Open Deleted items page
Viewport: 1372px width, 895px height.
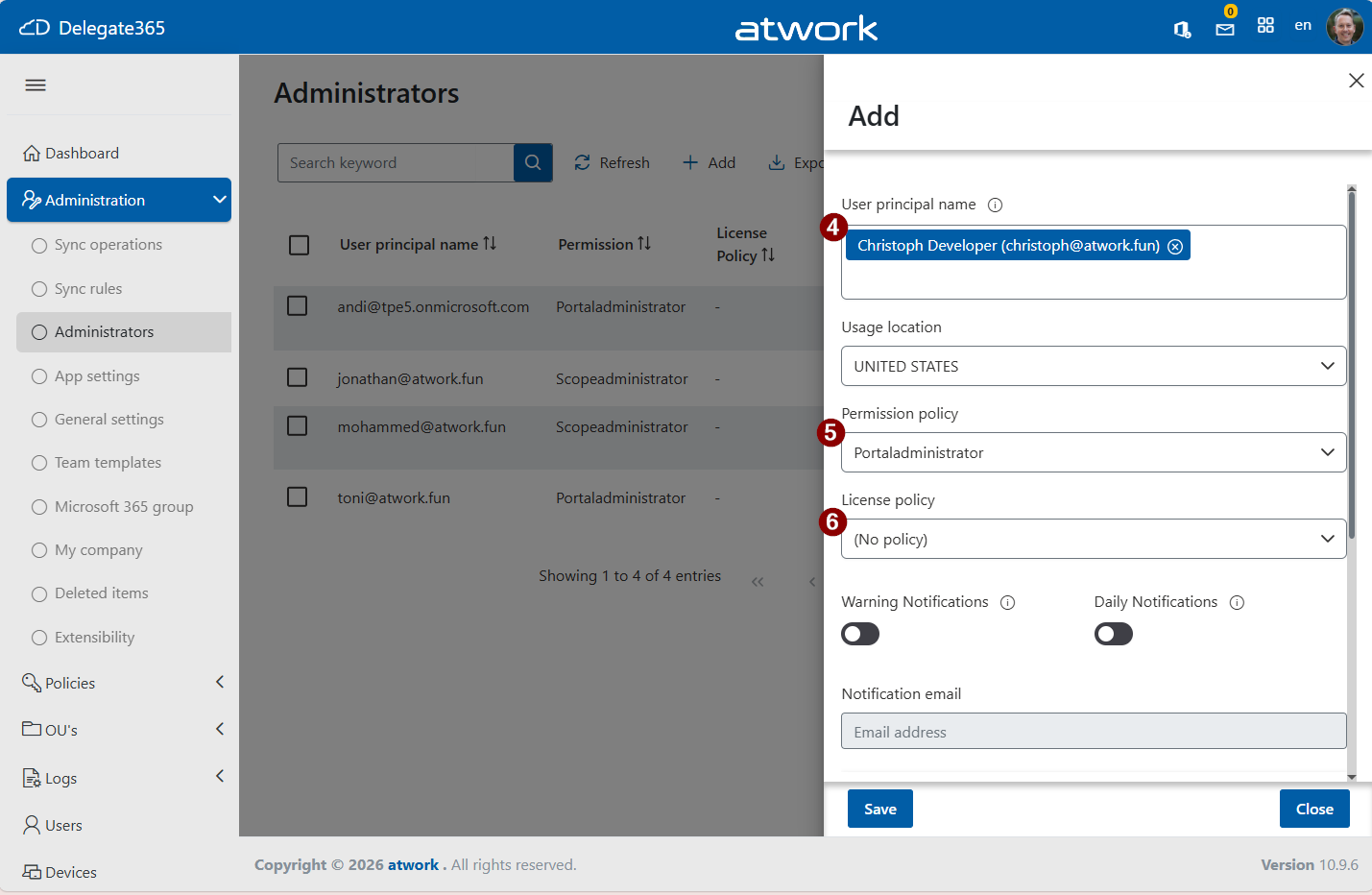pos(124,593)
